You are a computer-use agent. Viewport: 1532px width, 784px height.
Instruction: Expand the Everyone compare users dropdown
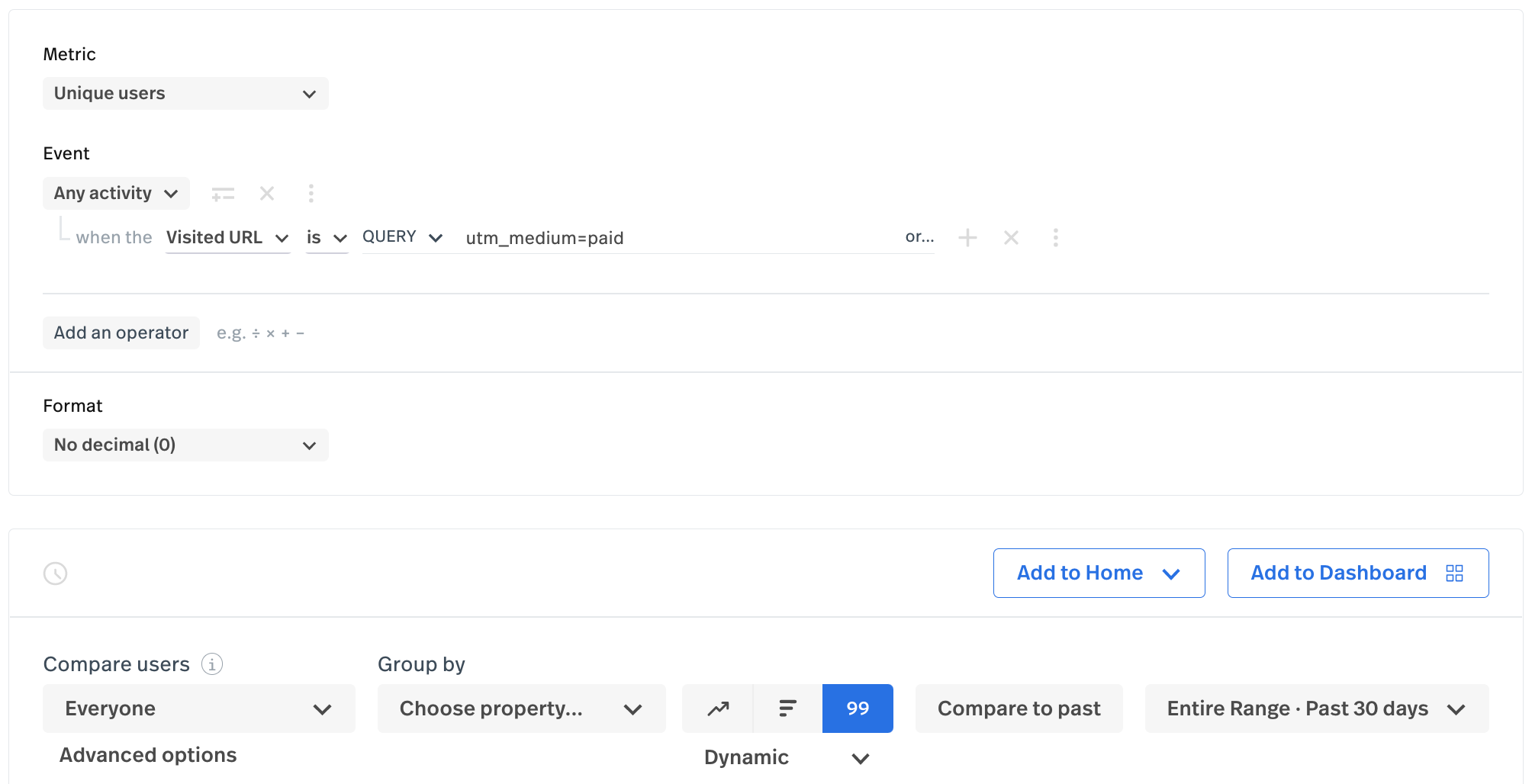[x=198, y=708]
